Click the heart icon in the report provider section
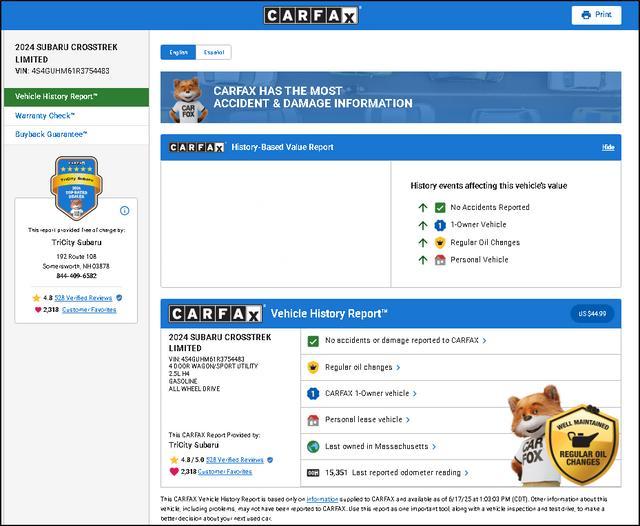Screen dimensions: 640x526 tap(174, 472)
